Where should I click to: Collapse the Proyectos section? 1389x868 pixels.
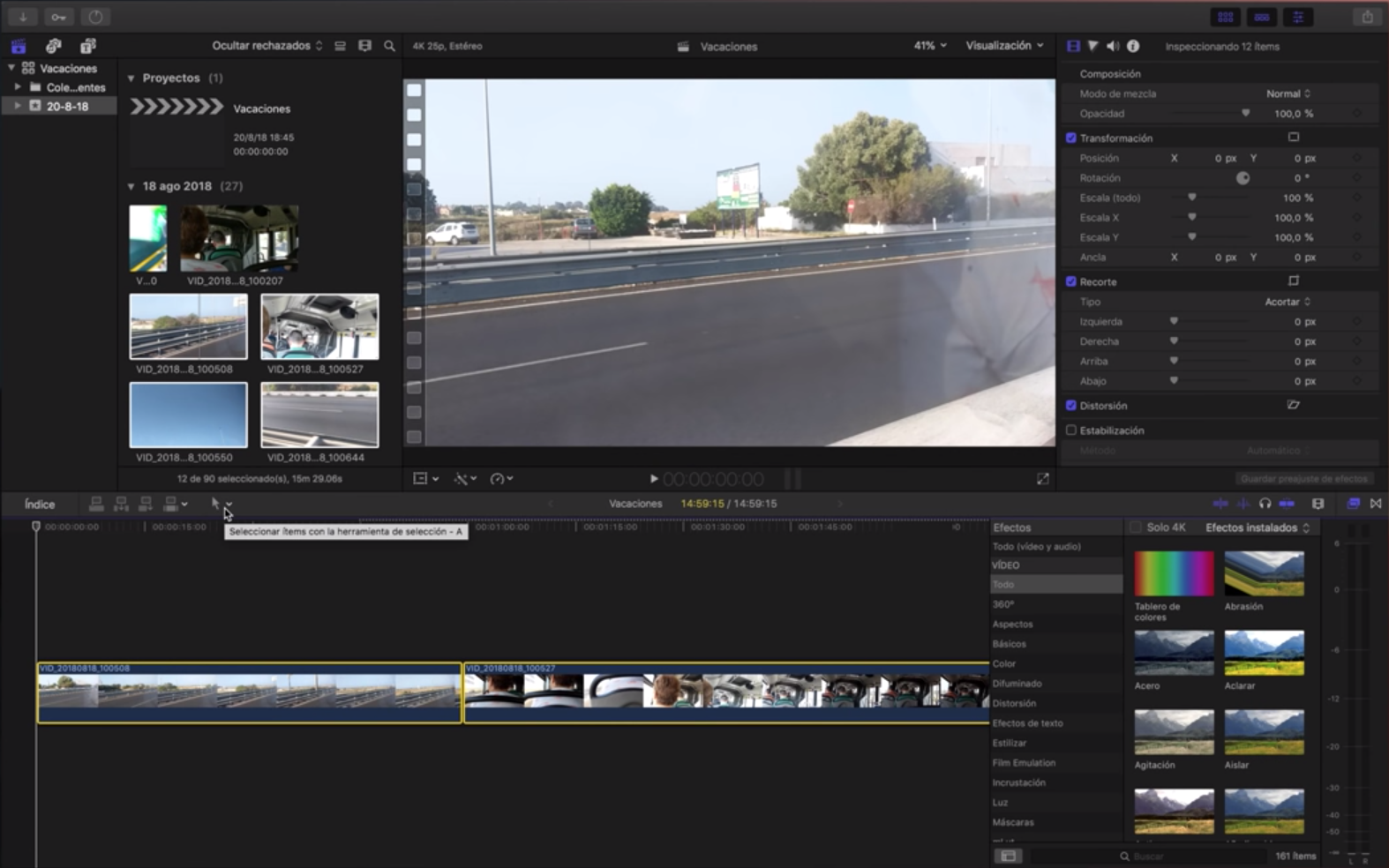click(131, 79)
